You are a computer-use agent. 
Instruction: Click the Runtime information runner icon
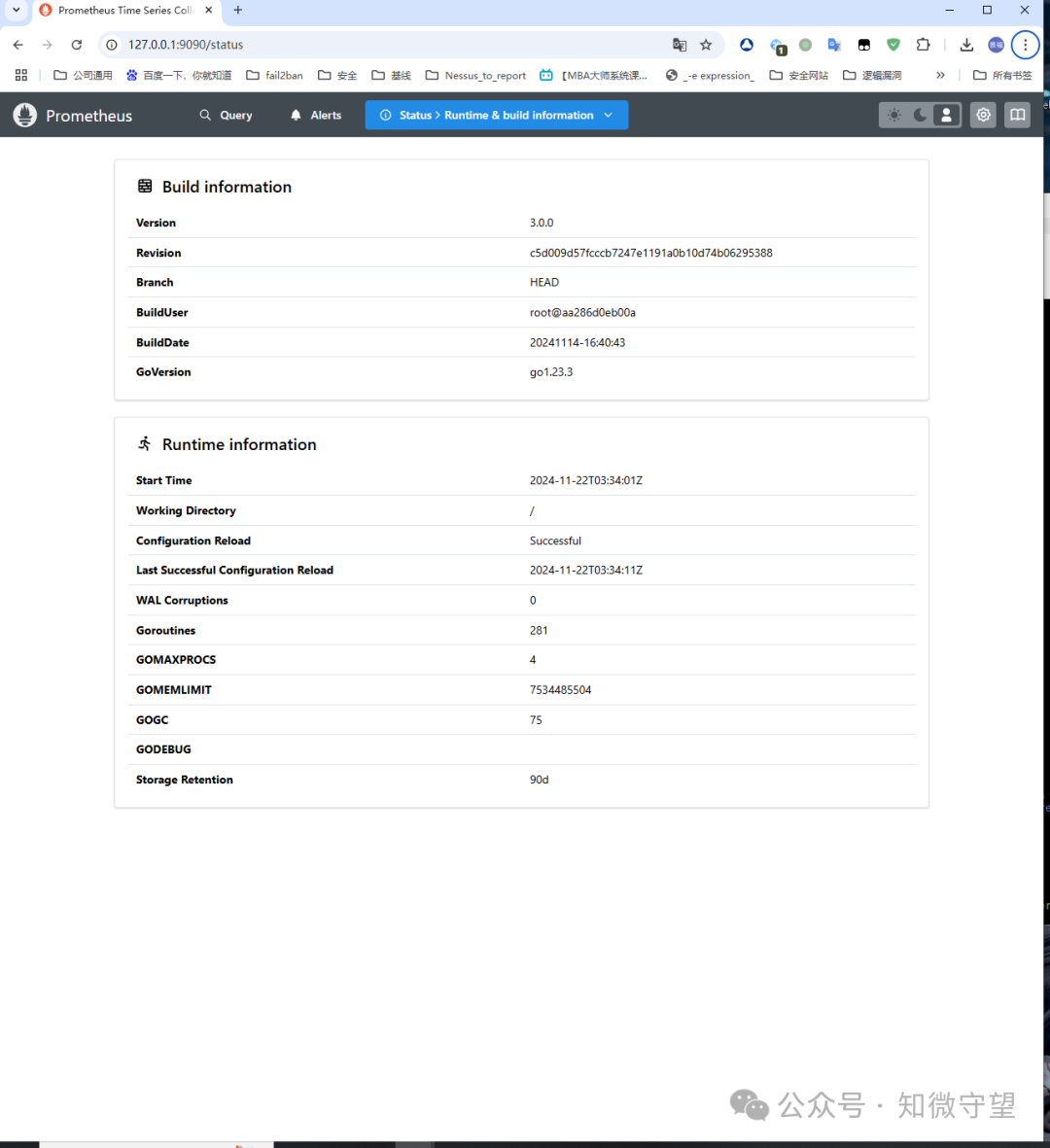[145, 443]
